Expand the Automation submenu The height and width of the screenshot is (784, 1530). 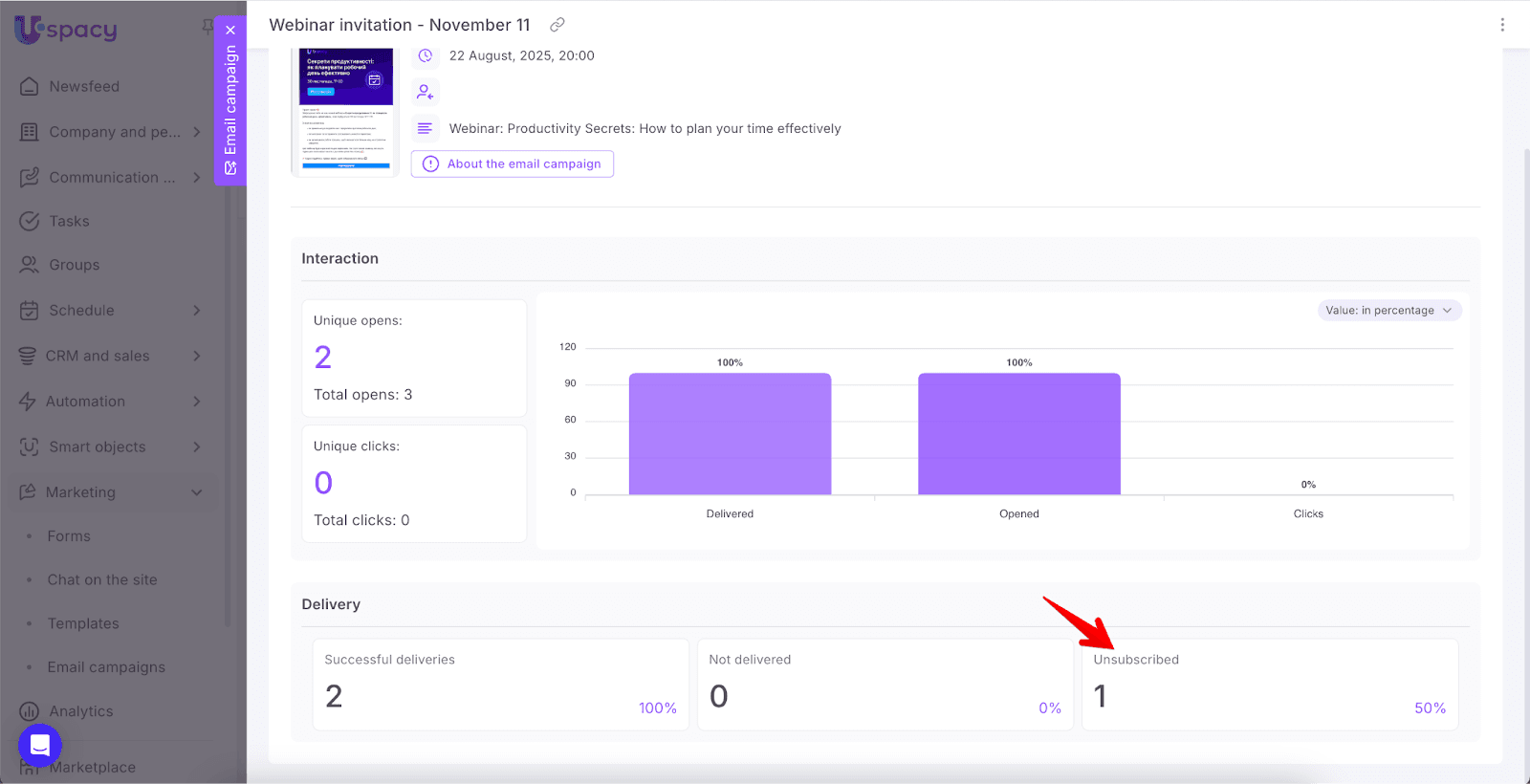pos(196,402)
